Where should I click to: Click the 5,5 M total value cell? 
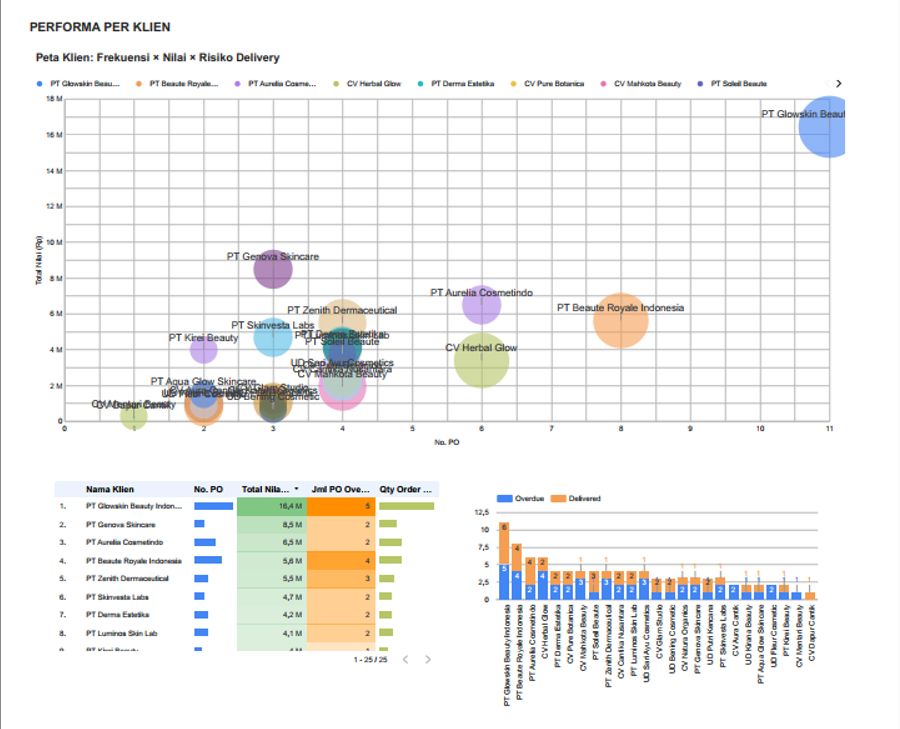tap(271, 578)
